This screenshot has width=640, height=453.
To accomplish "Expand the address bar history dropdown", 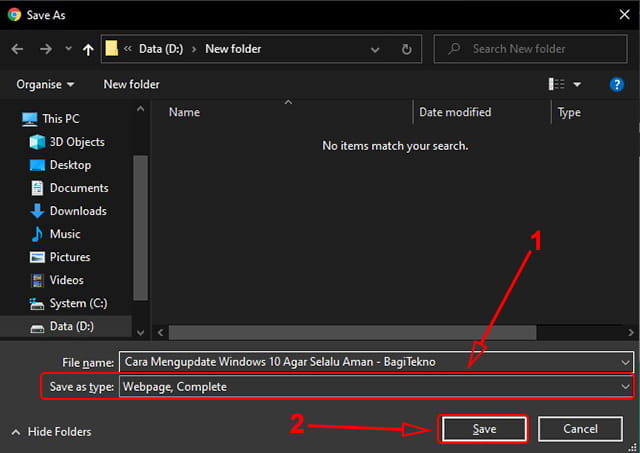I will 375,50.
